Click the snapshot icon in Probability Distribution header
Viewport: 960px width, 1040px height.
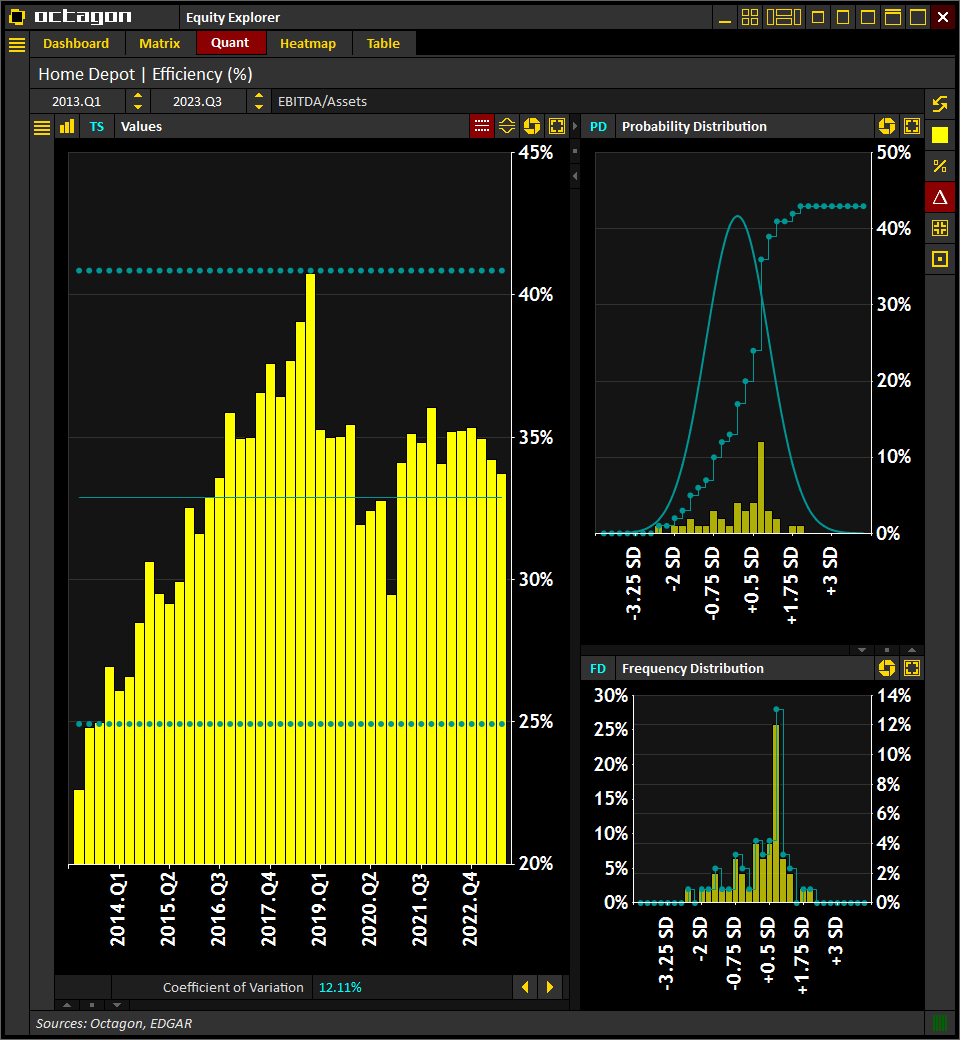pyautogui.click(x=887, y=126)
